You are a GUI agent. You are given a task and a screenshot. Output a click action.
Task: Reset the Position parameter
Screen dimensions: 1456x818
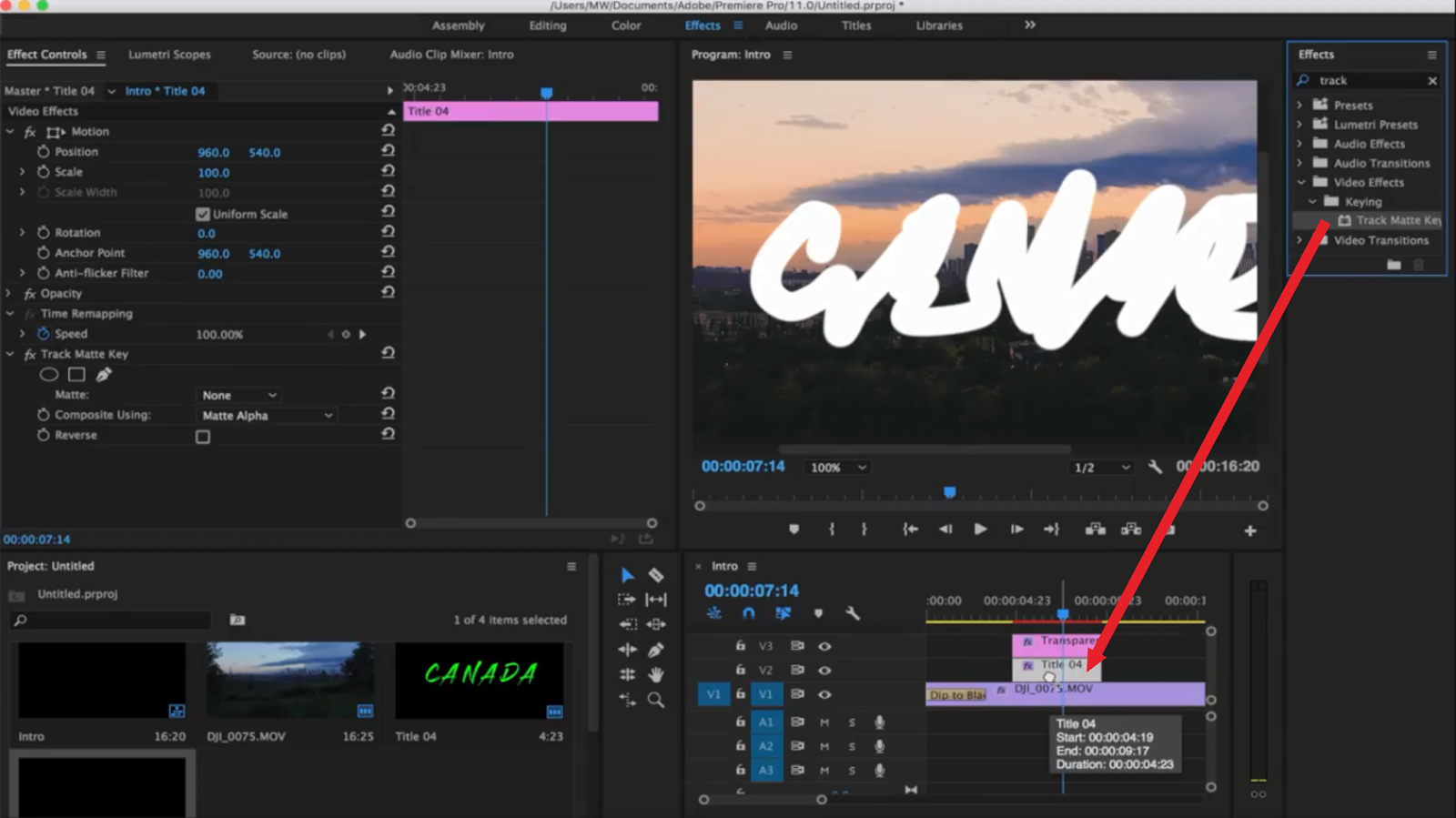pyautogui.click(x=388, y=151)
